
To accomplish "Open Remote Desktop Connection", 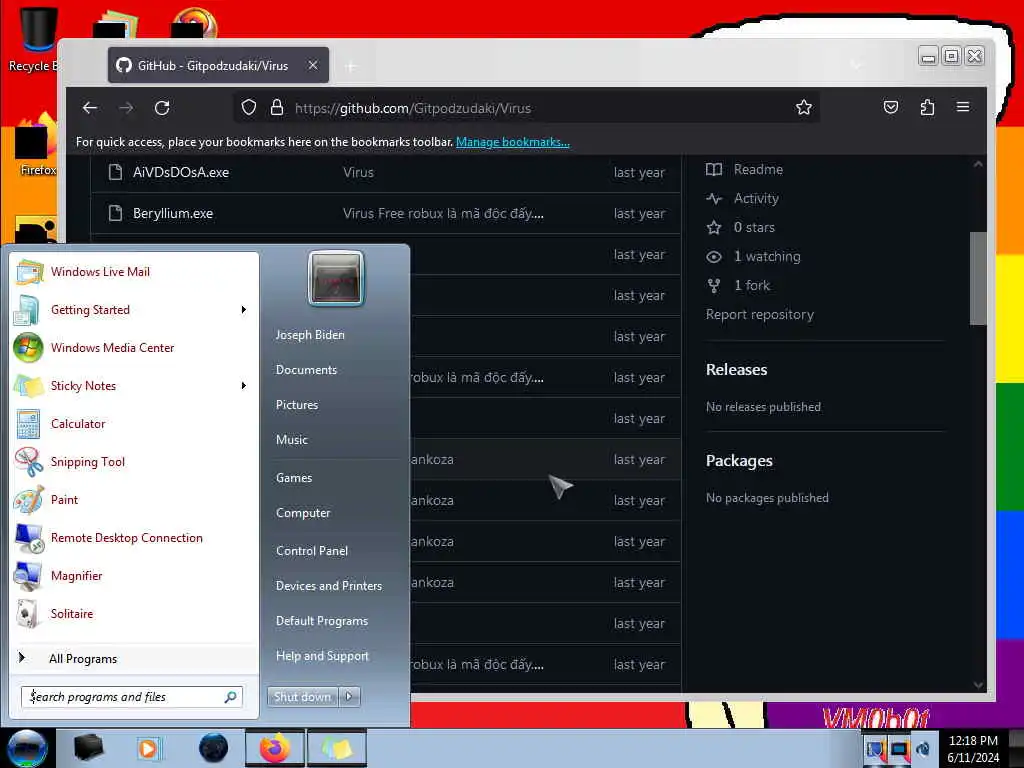I will click(x=135, y=537).
